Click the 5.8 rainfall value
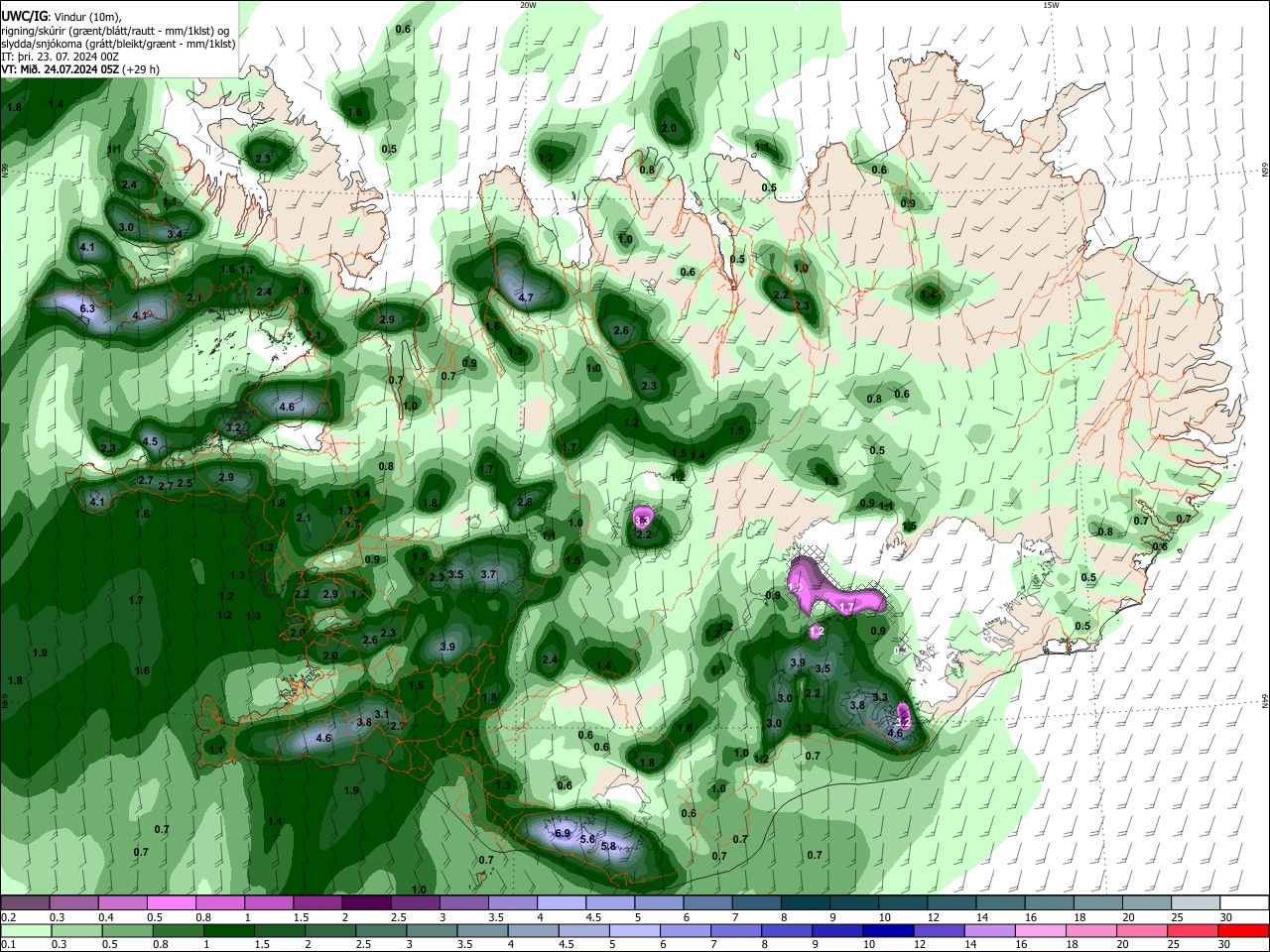Viewport: 1270px width, 952px height. pos(609,846)
